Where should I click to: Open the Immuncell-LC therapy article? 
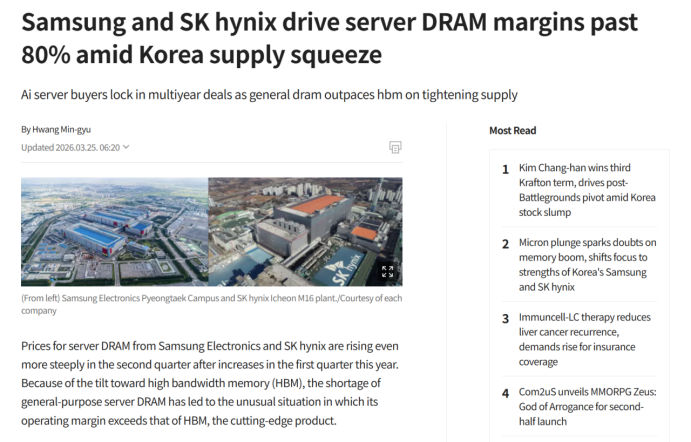pyautogui.click(x=584, y=339)
